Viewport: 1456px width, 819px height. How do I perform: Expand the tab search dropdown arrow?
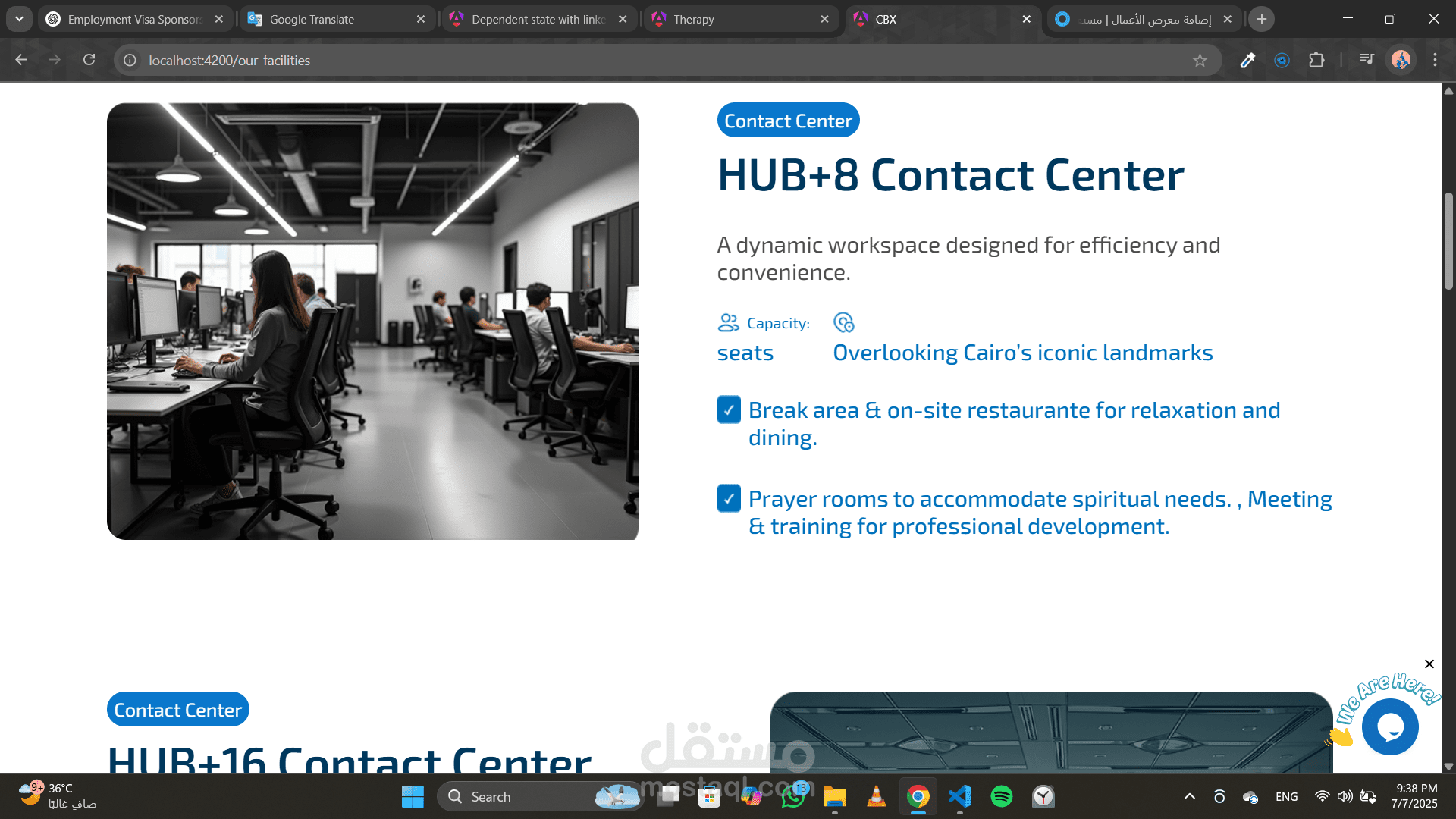click(19, 19)
